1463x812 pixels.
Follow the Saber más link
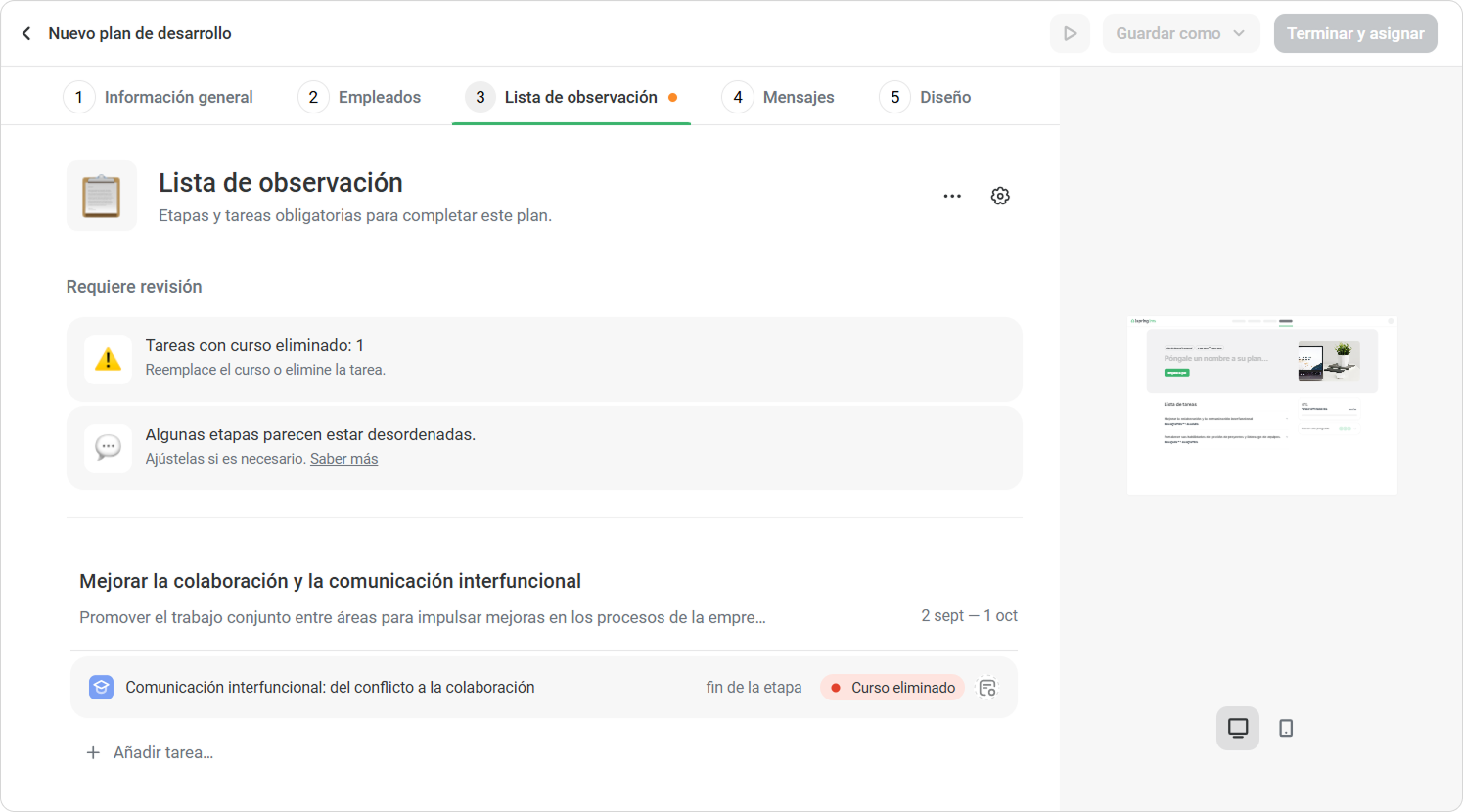click(343, 459)
